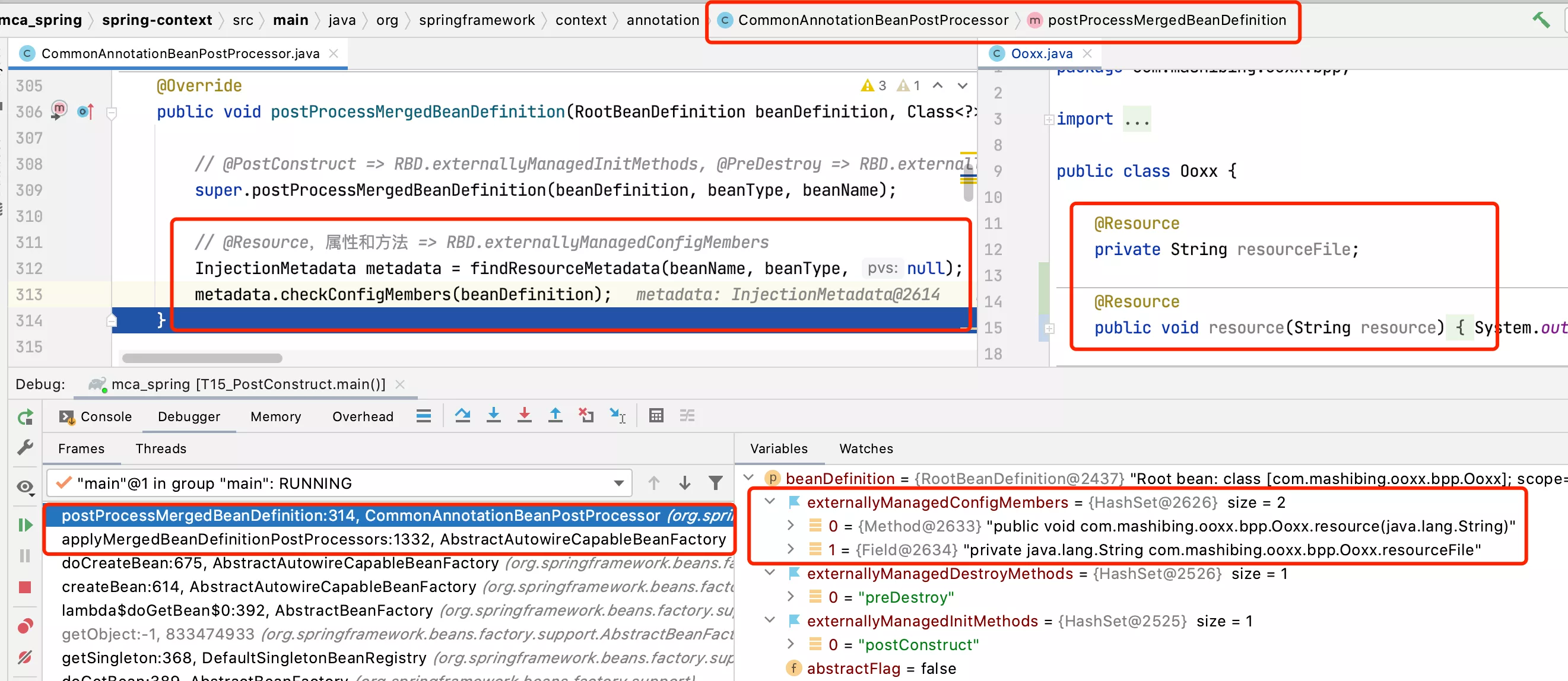Select applyMergedBeanDefinitionPostProcessors:1332 stack frame
Screen dimensions: 1568x681
click(x=389, y=539)
